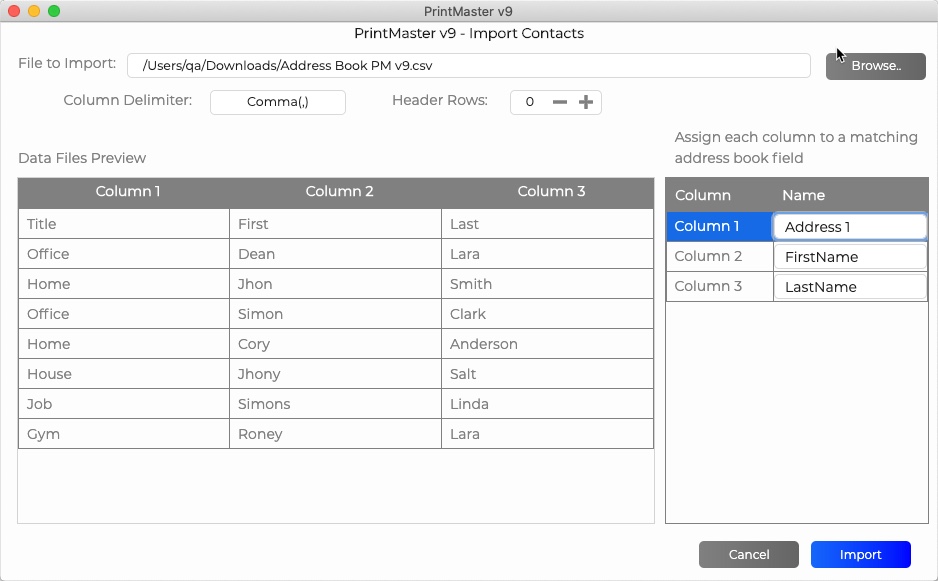Click the Column 2 preview header

point(339,191)
